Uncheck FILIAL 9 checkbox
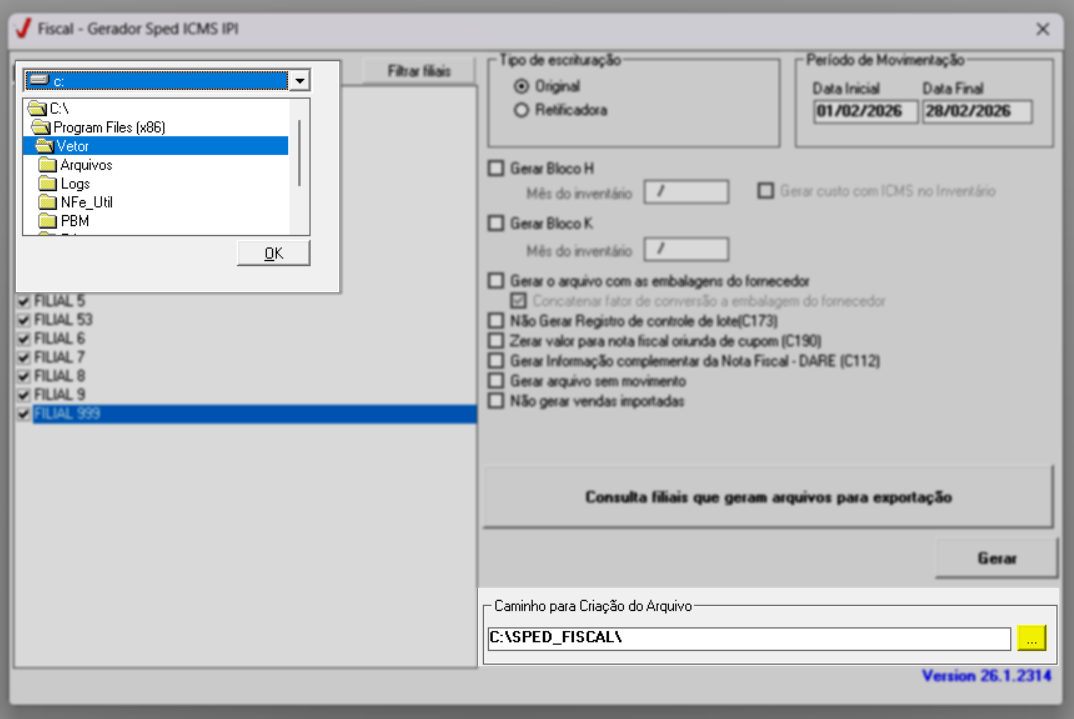The width and height of the screenshot is (1074, 719). 24,395
